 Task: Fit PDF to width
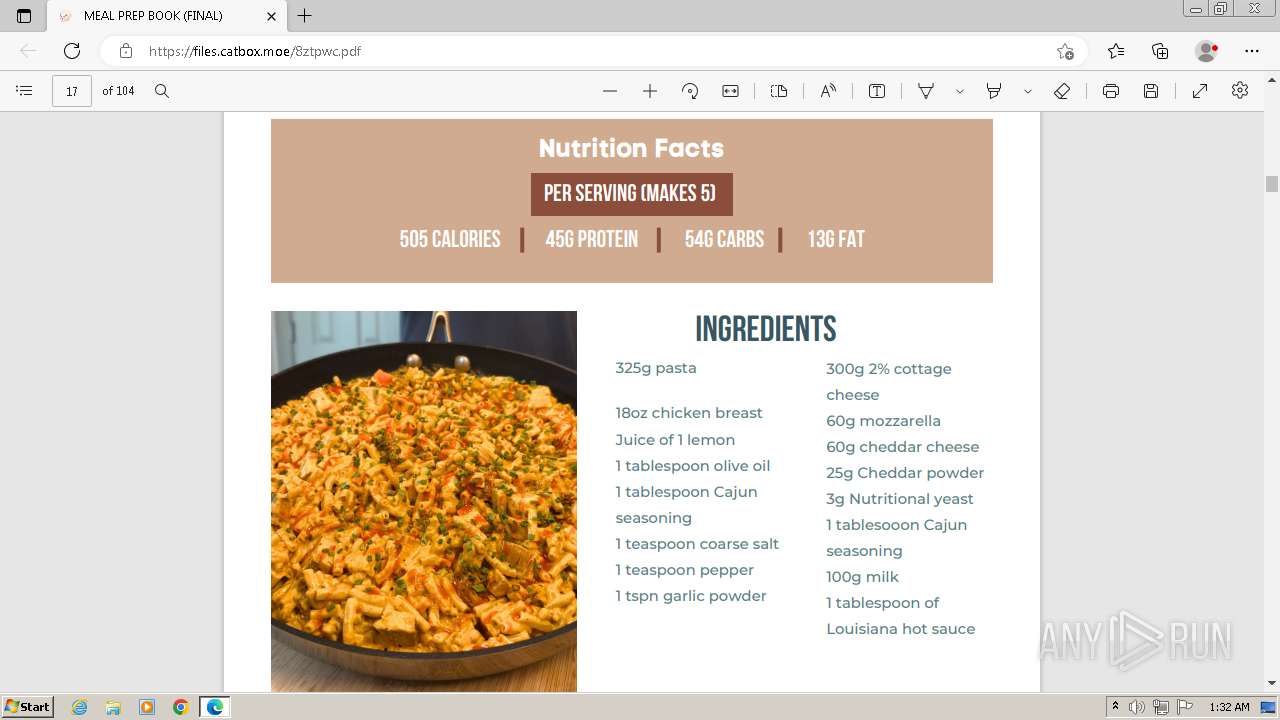[731, 91]
